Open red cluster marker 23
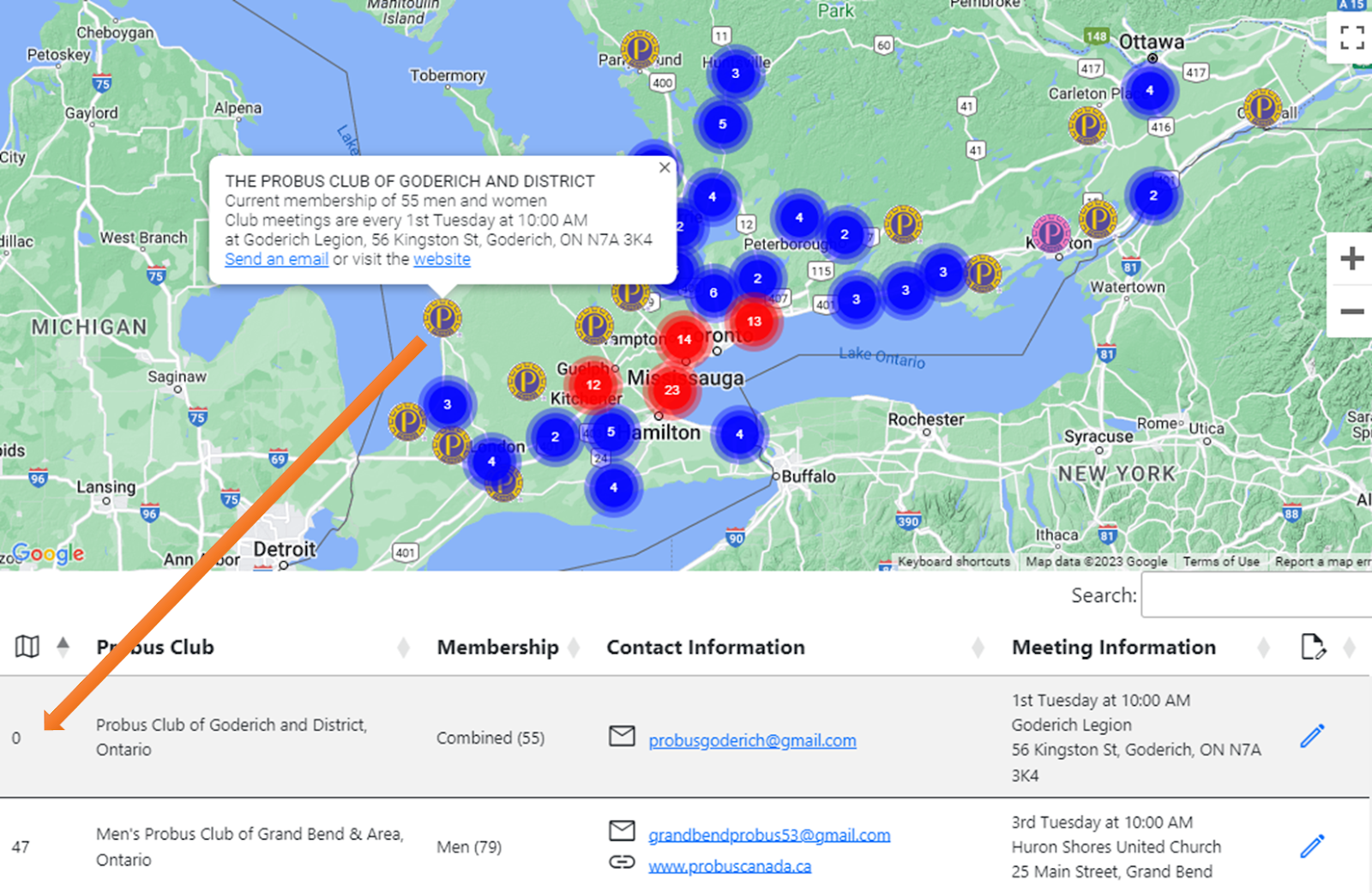This screenshot has height=893, width=1372. coord(671,389)
